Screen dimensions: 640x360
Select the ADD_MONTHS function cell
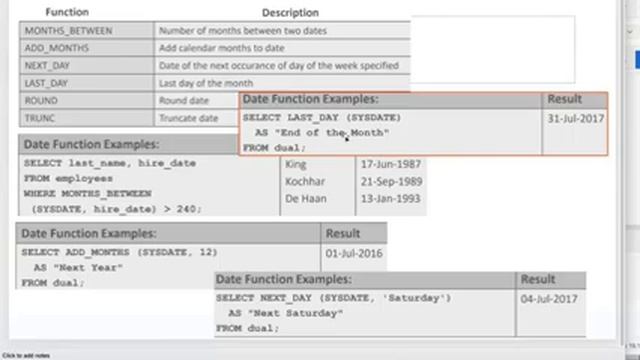pos(87,48)
